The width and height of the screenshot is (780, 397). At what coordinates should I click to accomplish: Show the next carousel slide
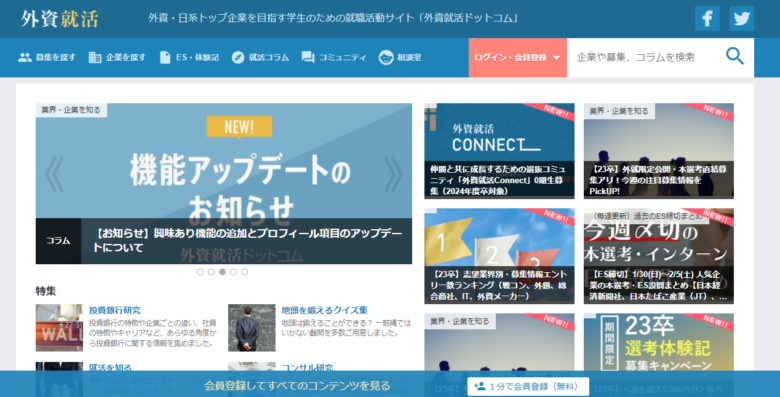[x=393, y=174]
